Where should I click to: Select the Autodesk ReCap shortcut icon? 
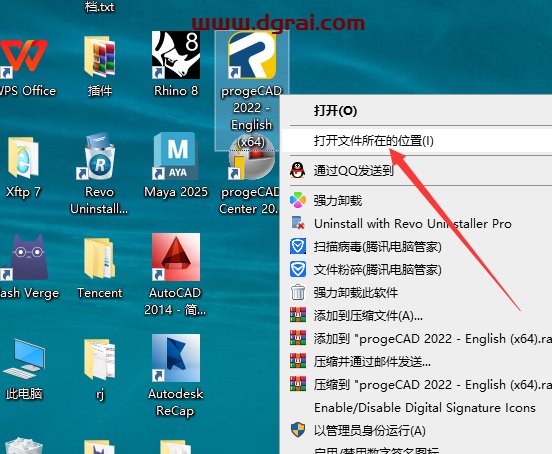176,358
